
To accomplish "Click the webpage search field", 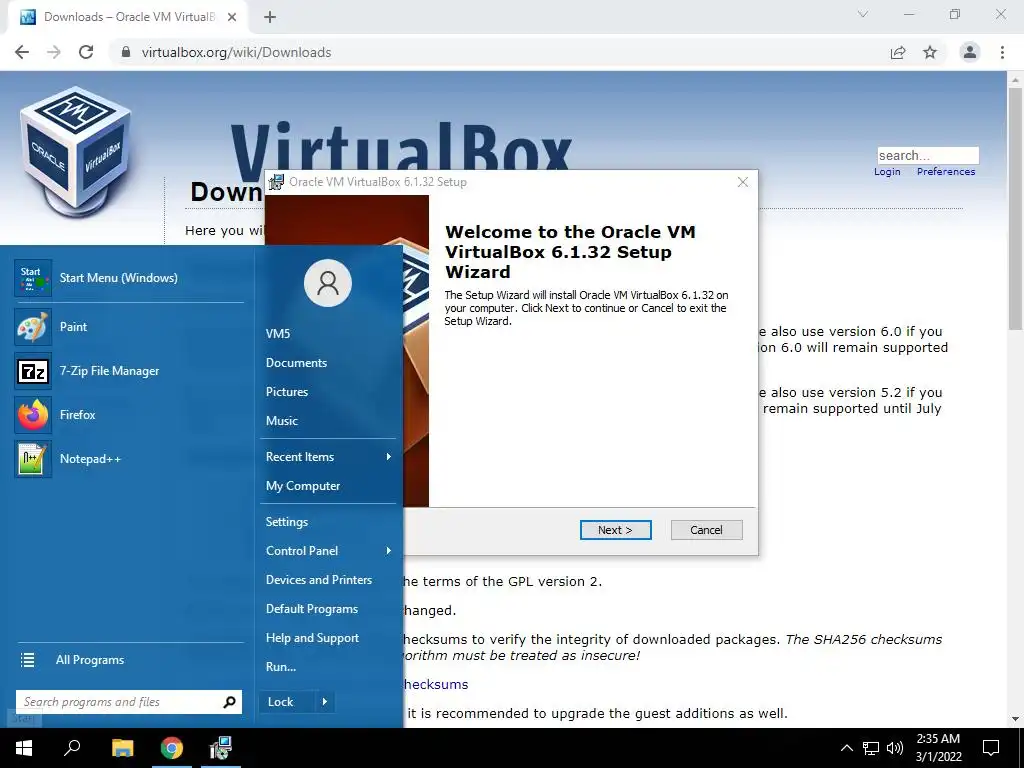I will (x=927, y=155).
